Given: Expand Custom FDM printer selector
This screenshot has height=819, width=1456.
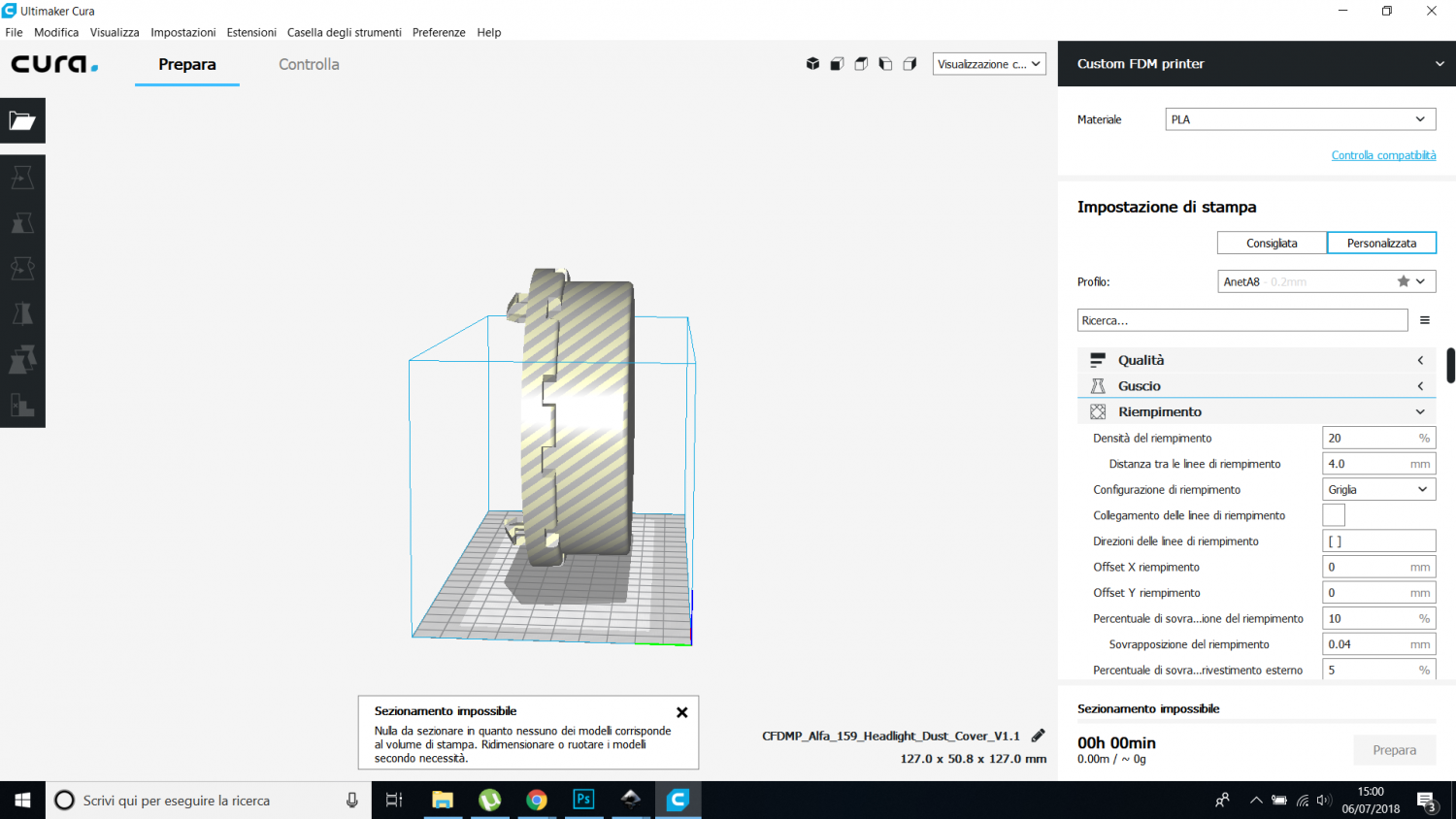Looking at the screenshot, I should click(x=1257, y=64).
